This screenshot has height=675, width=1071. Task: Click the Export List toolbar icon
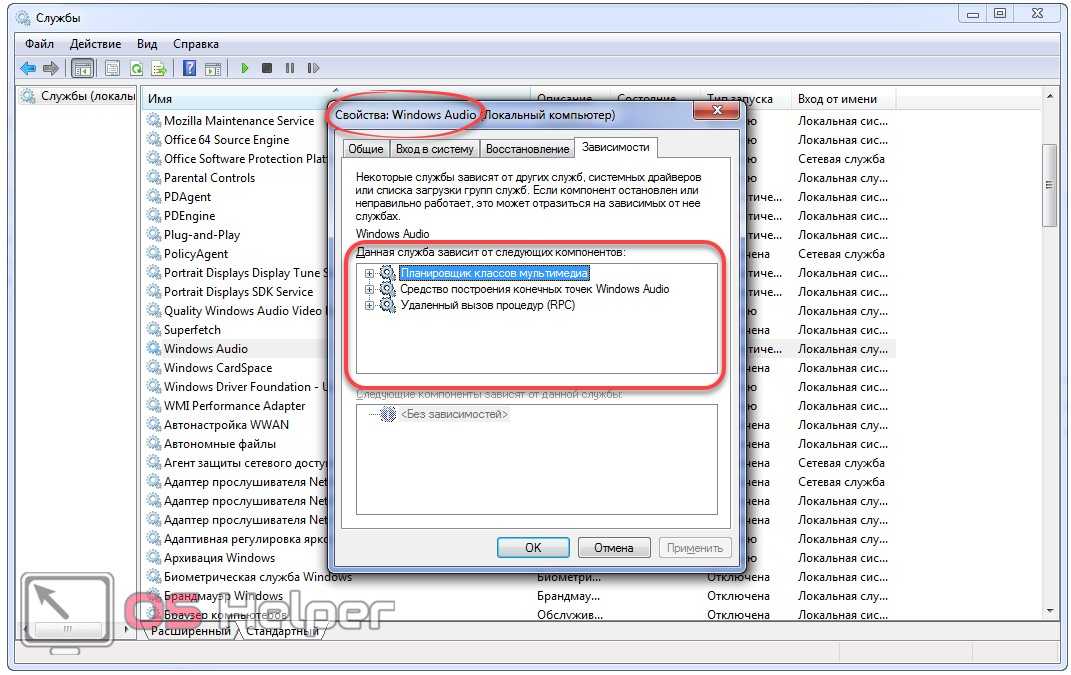pos(158,68)
